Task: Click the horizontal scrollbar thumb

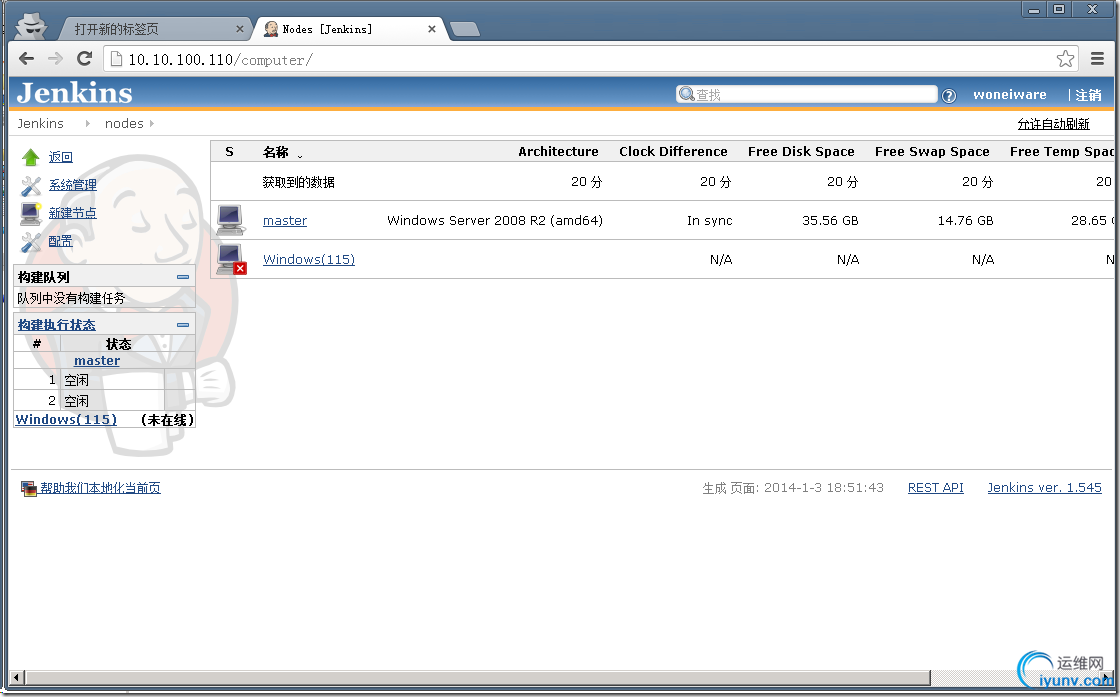Action: tap(478, 677)
